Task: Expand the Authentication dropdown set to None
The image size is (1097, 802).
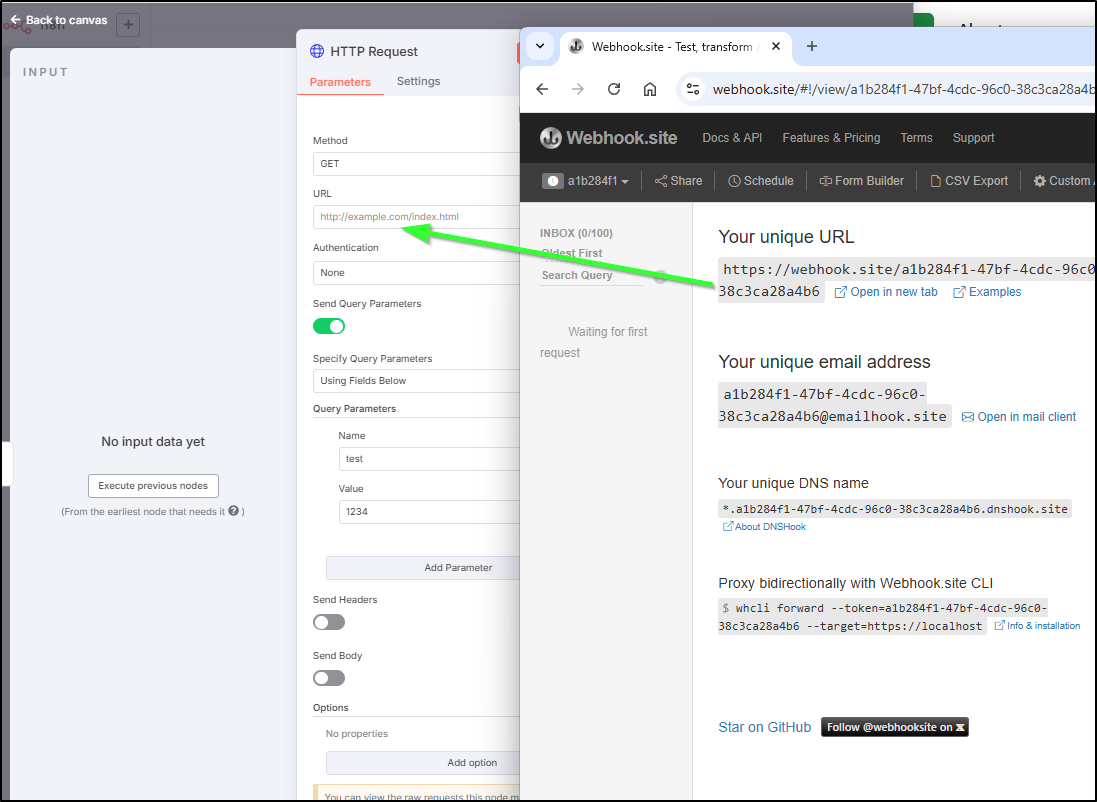Action: coord(416,273)
